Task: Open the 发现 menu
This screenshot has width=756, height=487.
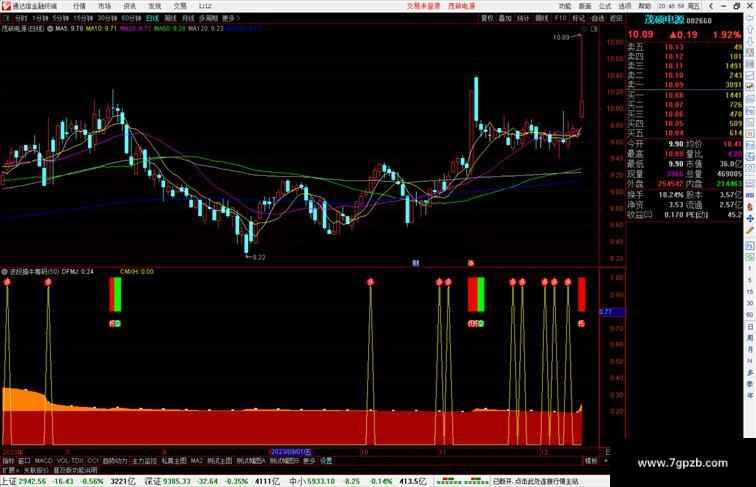Action: click(155, 6)
